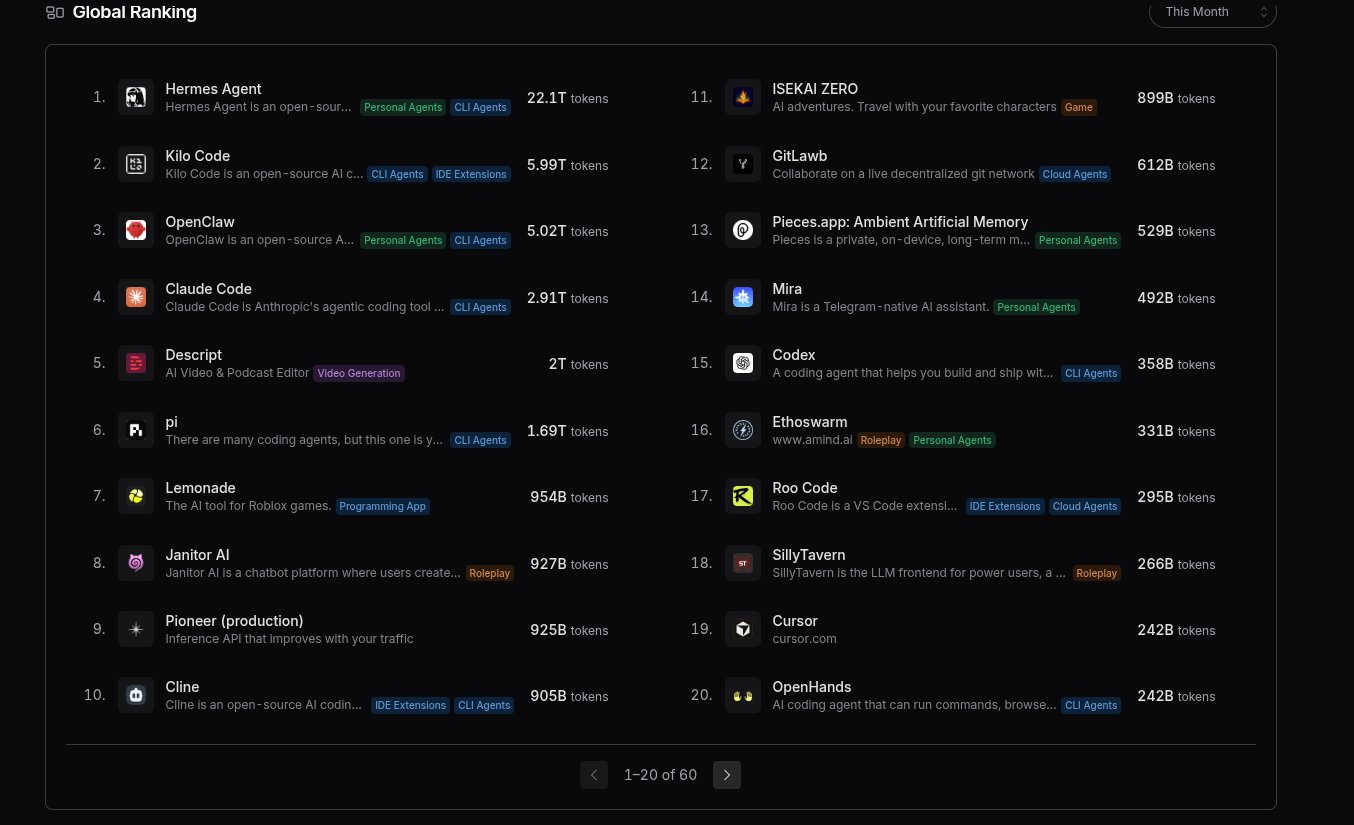Click Personal Agents tag on Pieces.app
This screenshot has width=1354, height=825.
pos(1078,240)
